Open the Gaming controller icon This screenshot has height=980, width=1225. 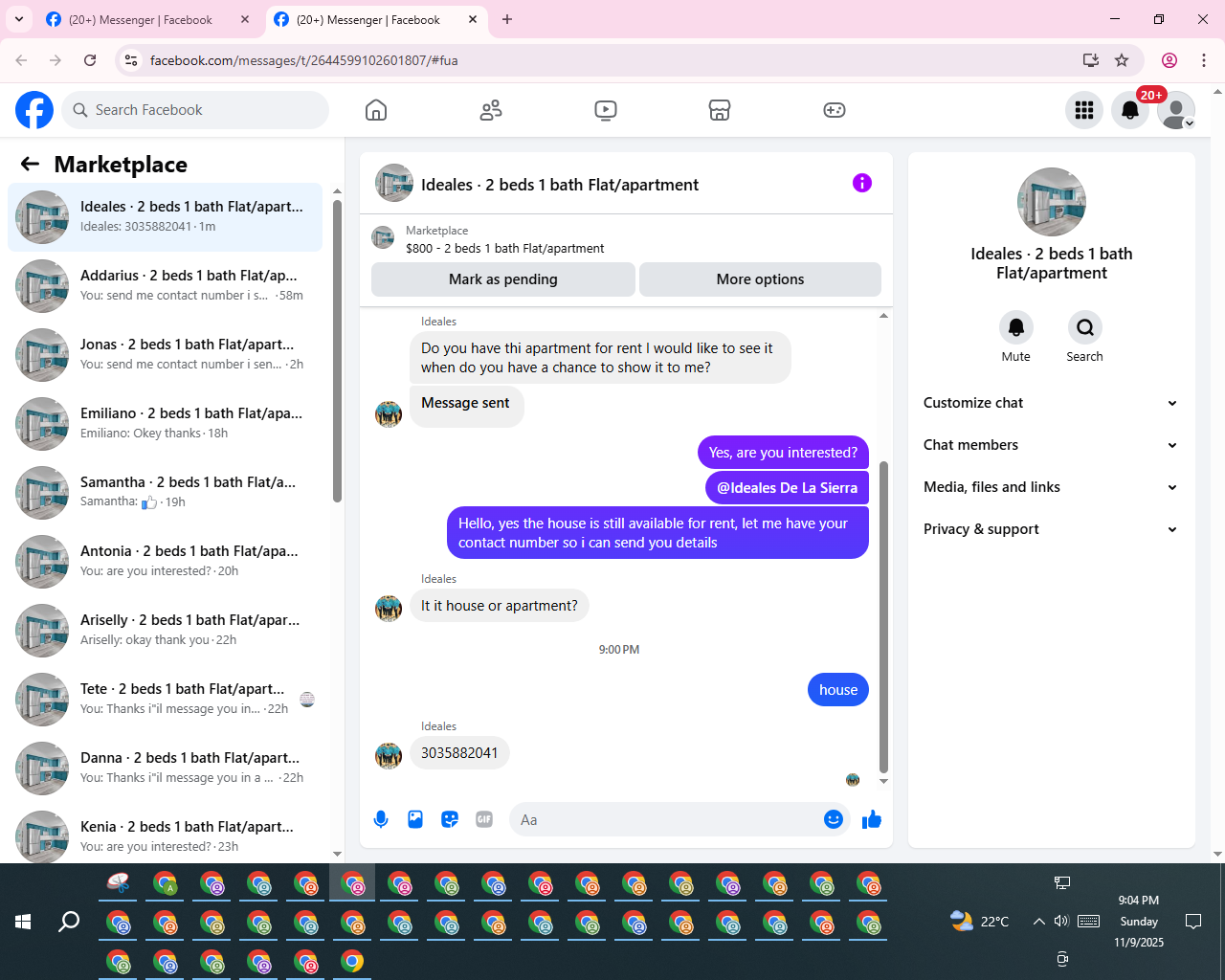(x=835, y=110)
